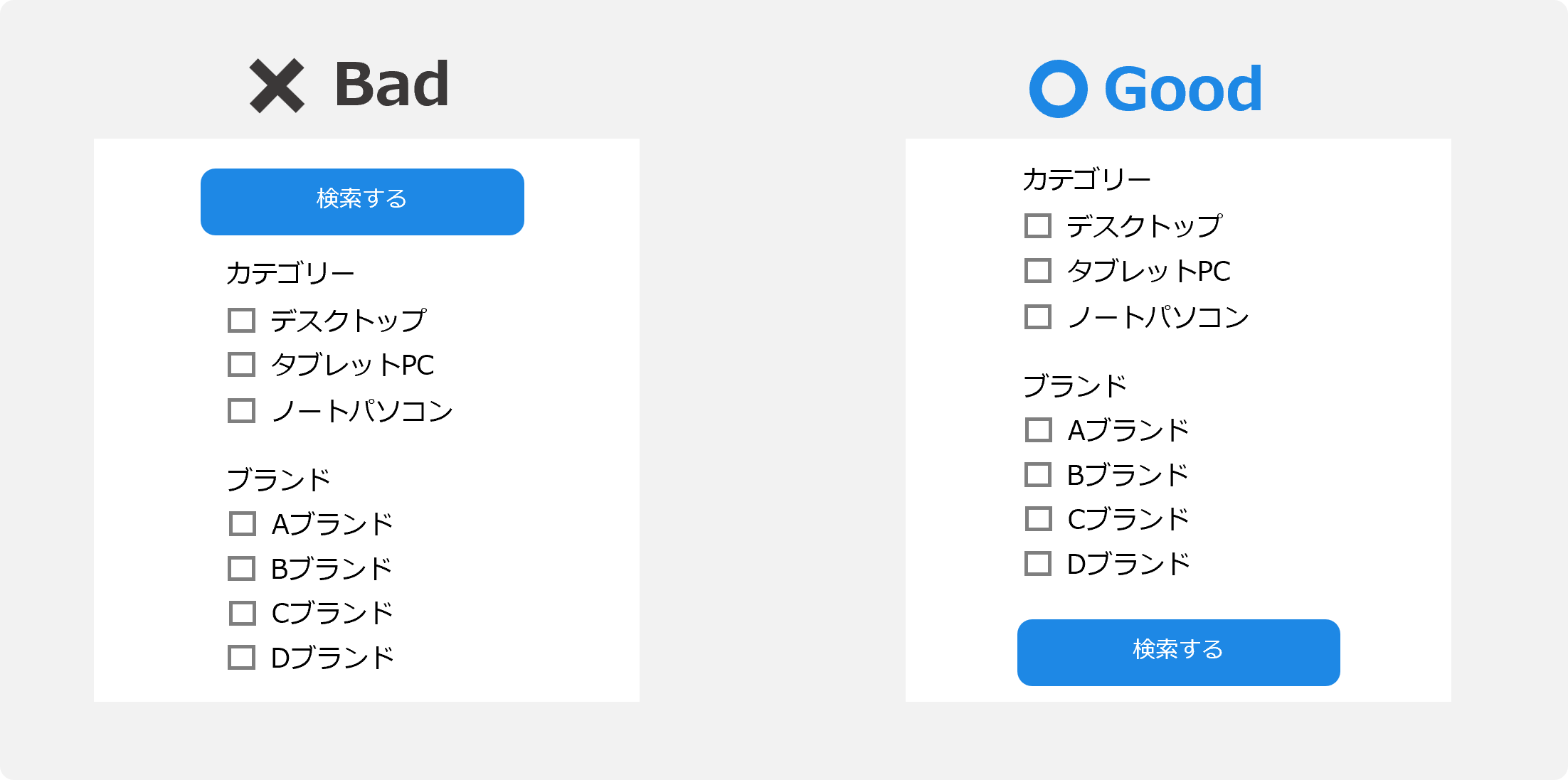
Task: Click the blue circle icon beside Good
Action: point(1058,89)
